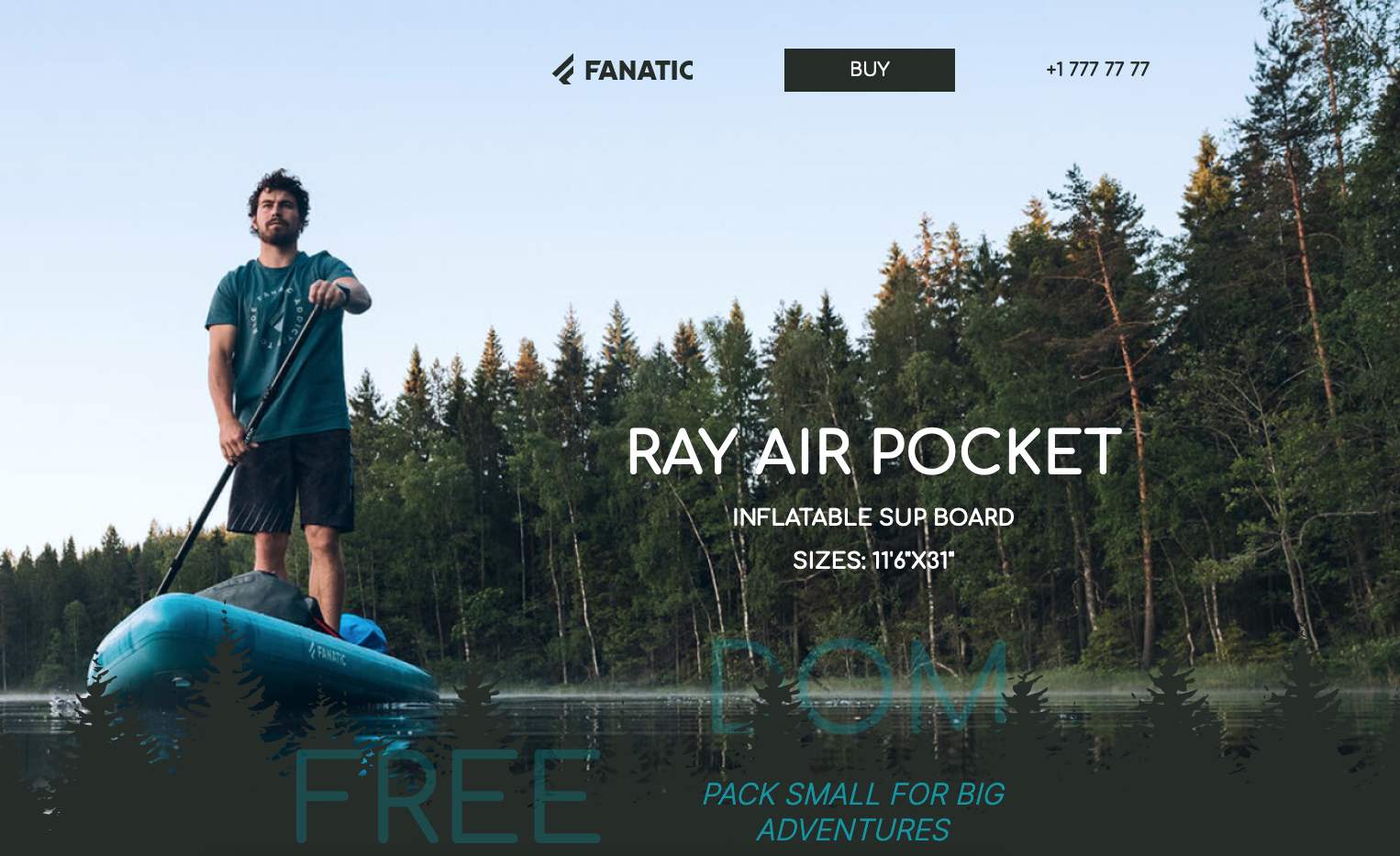1400x856 pixels.
Task: Click the large faded DOM text
Action: click(859, 686)
